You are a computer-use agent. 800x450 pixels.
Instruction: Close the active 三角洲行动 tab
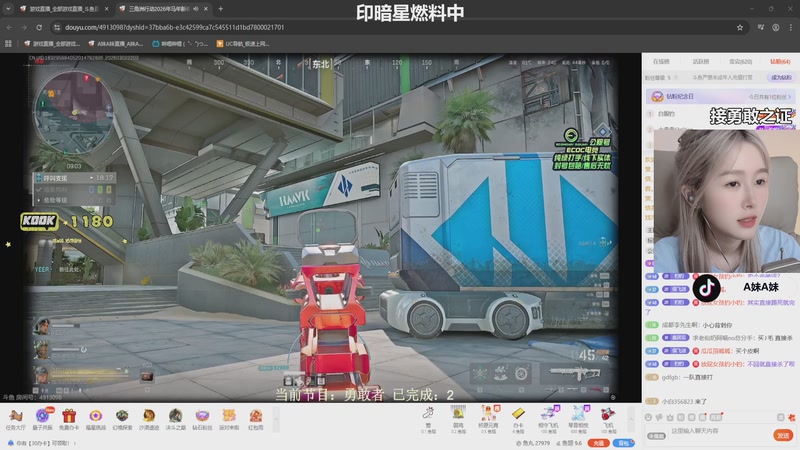pos(206,9)
